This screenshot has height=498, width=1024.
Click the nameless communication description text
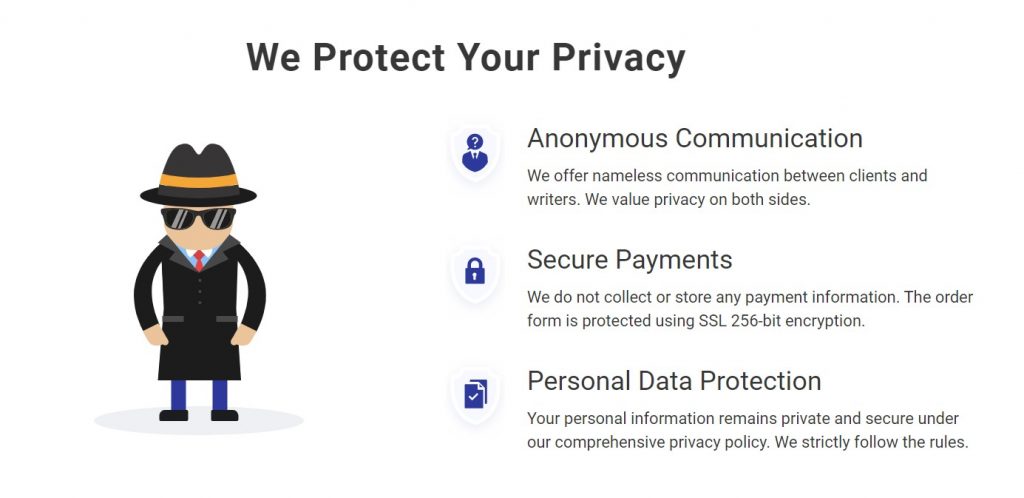click(727, 187)
